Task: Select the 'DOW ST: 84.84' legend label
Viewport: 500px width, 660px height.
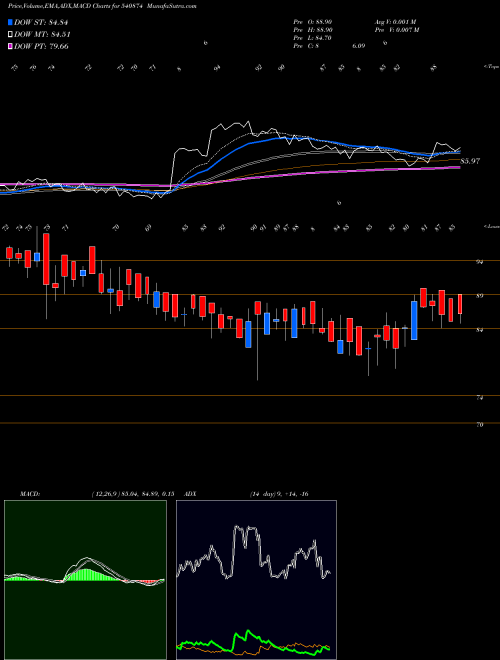Action: tap(41, 23)
